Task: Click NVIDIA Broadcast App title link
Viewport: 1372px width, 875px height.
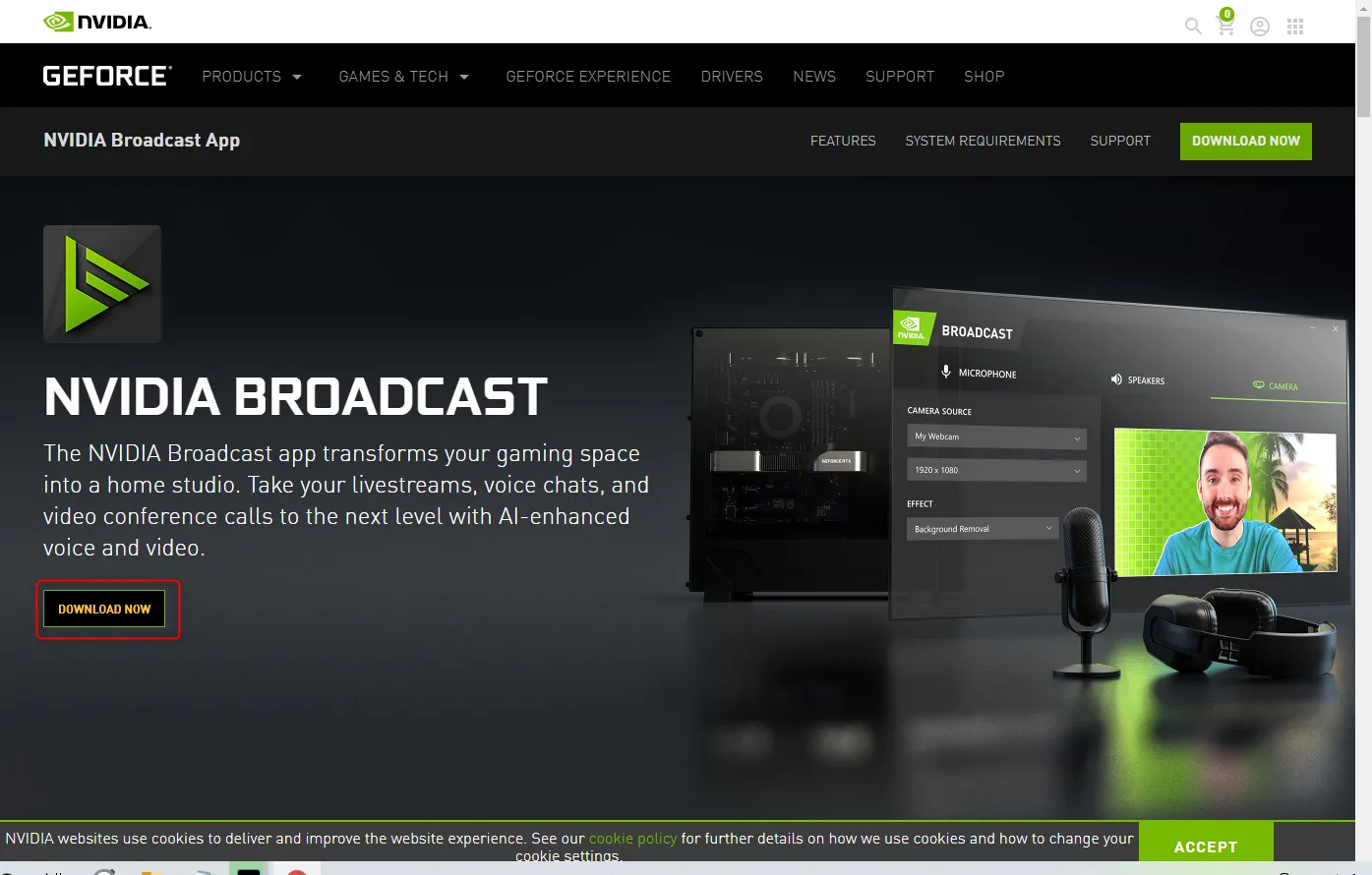Action: pos(142,140)
